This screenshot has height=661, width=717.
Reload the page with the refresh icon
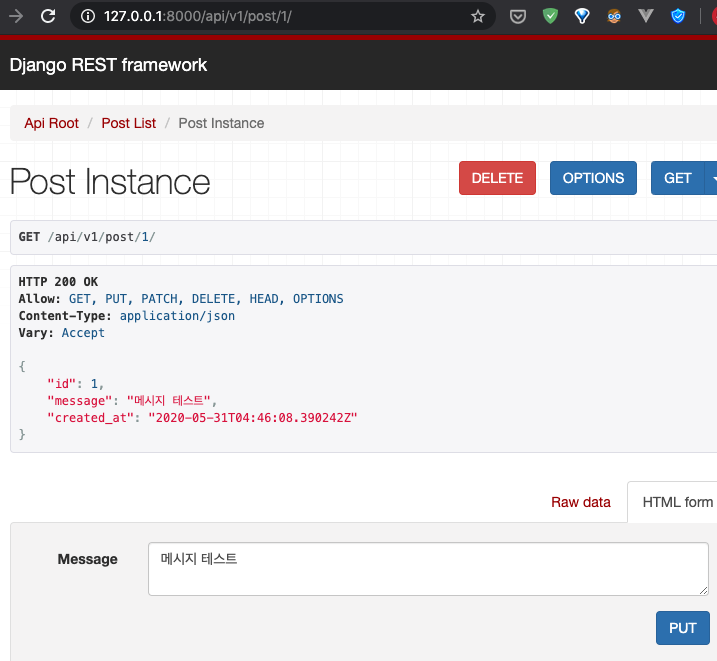click(x=48, y=16)
